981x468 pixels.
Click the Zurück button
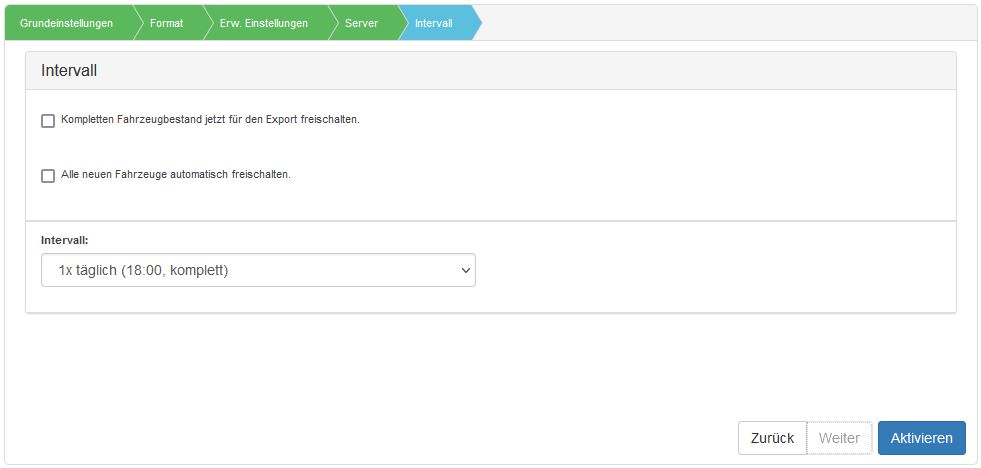click(x=773, y=438)
